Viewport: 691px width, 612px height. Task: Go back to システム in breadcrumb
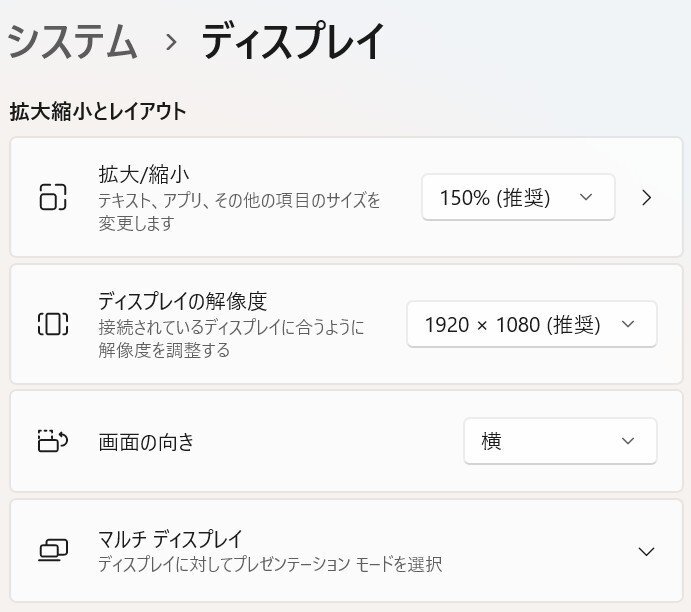click(x=72, y=42)
